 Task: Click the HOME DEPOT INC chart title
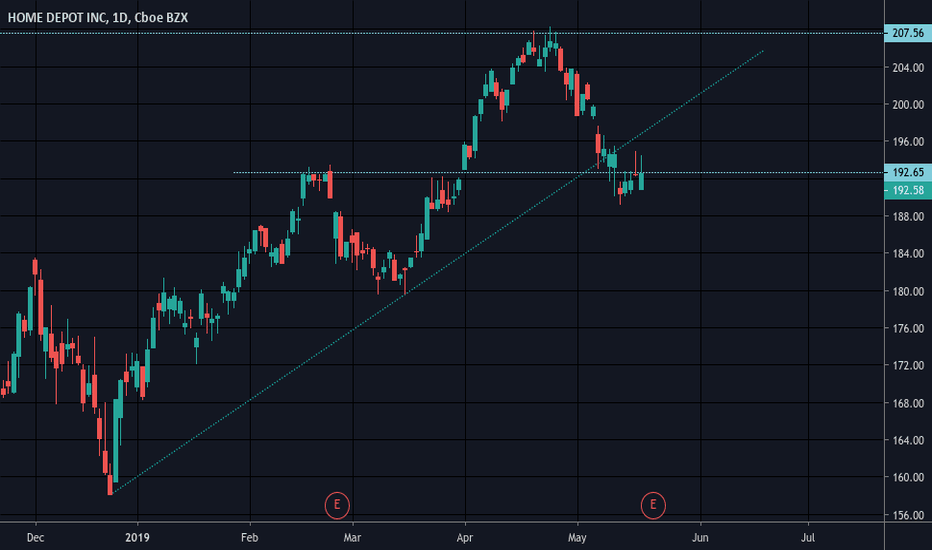(97, 18)
